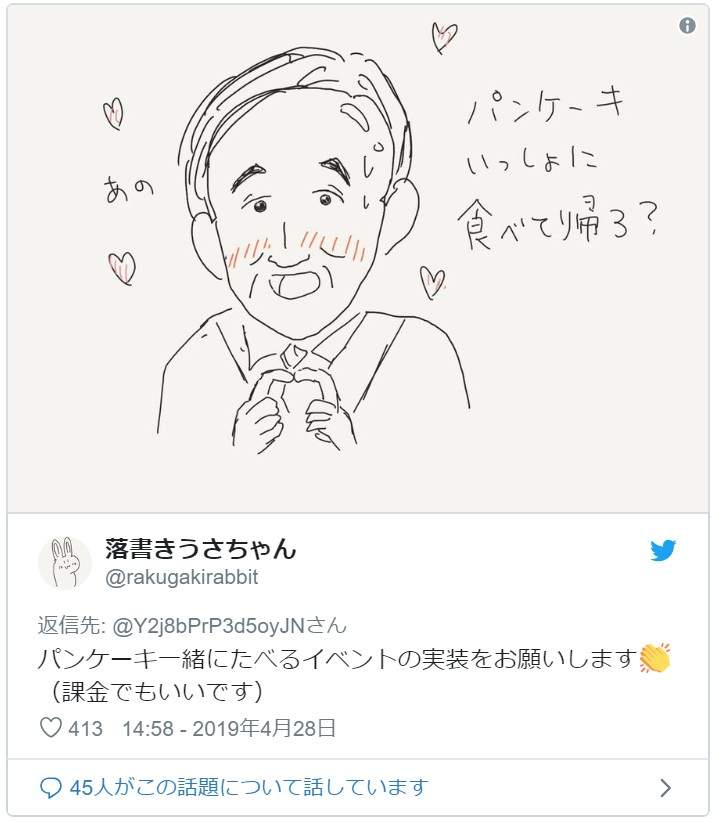Viewport: 716px width, 822px height.
Task: Click the red-striped heart below あの
Action: (123, 267)
